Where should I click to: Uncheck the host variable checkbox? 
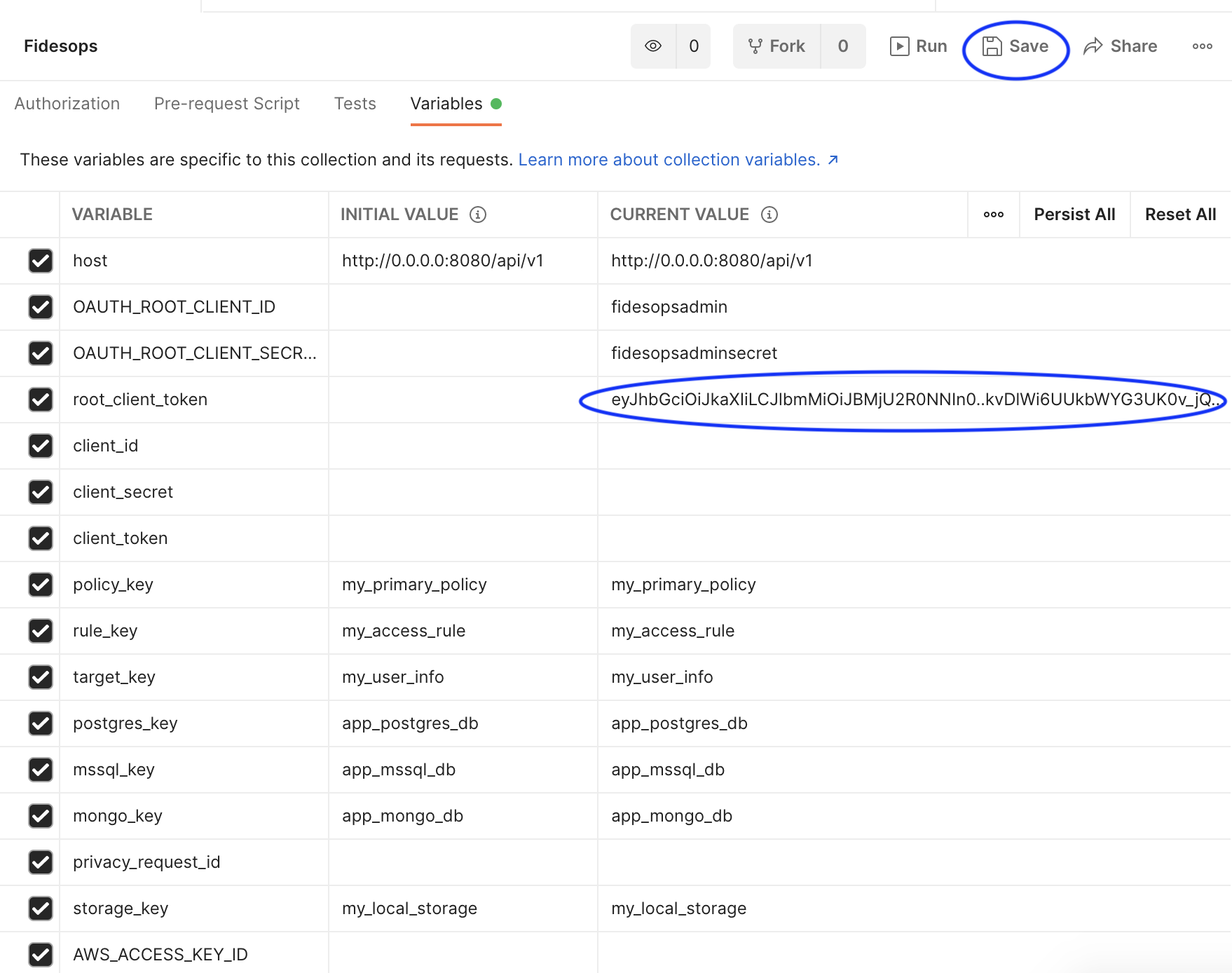pos(41,261)
